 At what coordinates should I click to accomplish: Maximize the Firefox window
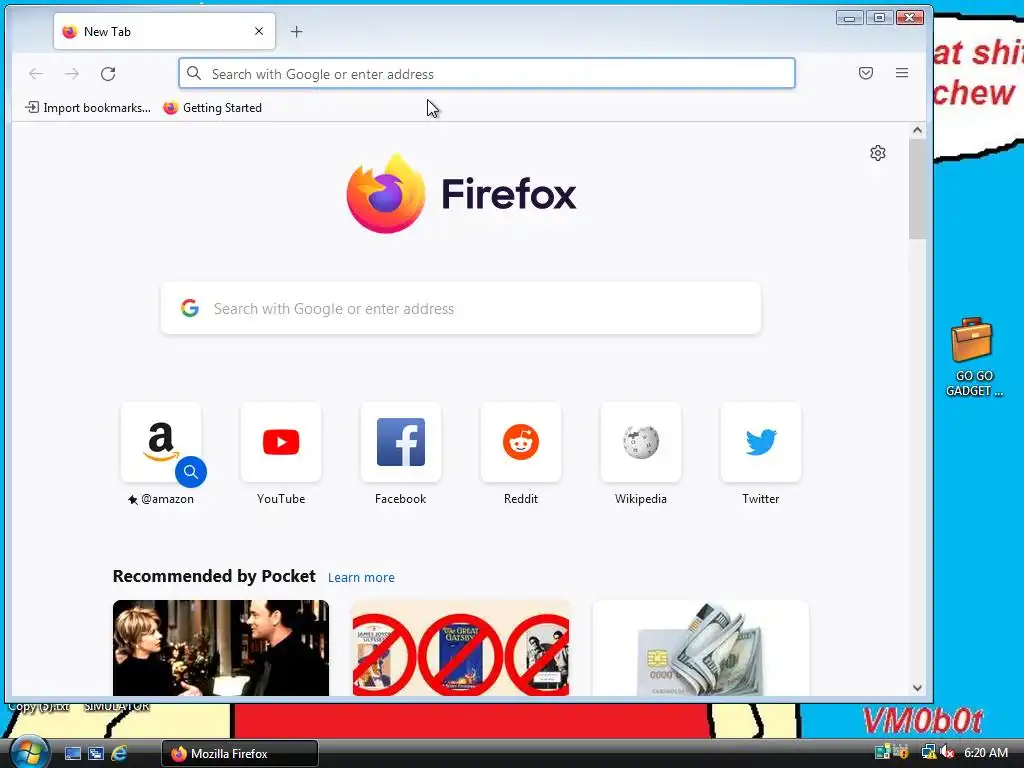tap(880, 18)
